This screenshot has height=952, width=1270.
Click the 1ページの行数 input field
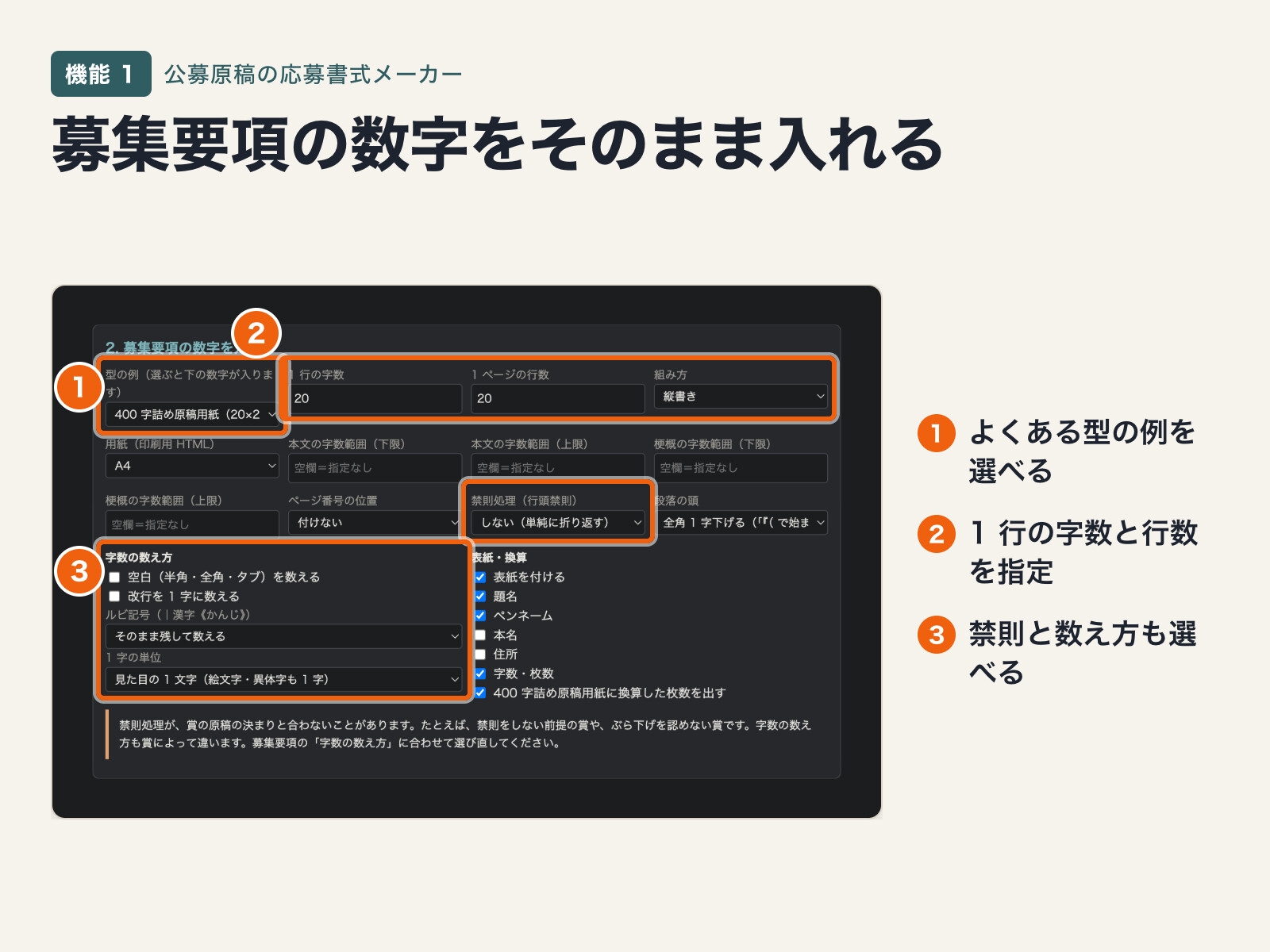coord(557,398)
